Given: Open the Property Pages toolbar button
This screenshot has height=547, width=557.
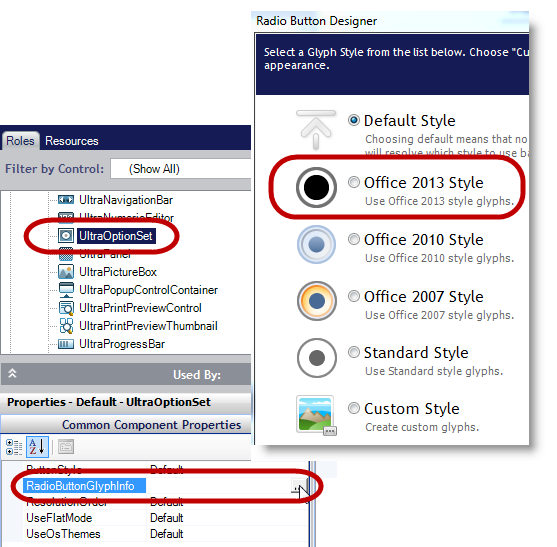Looking at the screenshot, I should tap(66, 447).
